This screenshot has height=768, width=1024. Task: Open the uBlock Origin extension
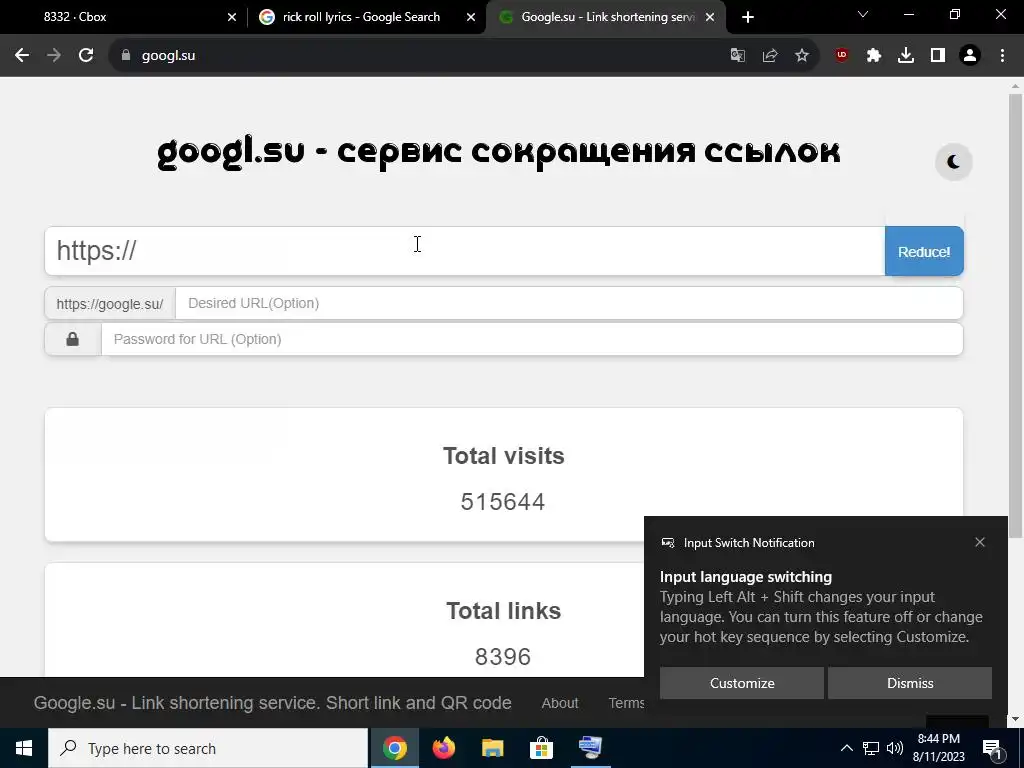(x=842, y=56)
